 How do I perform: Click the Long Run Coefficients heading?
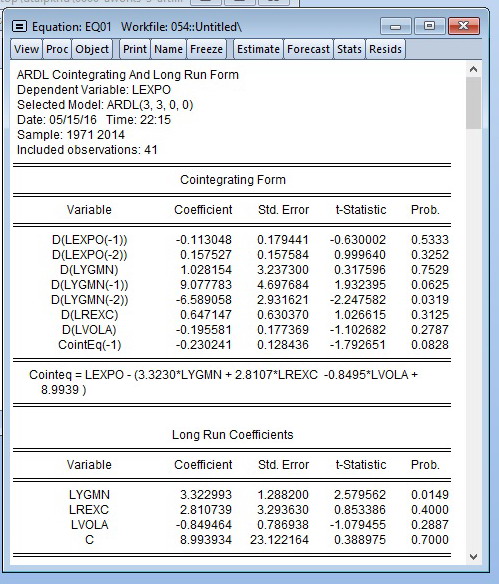point(232,435)
